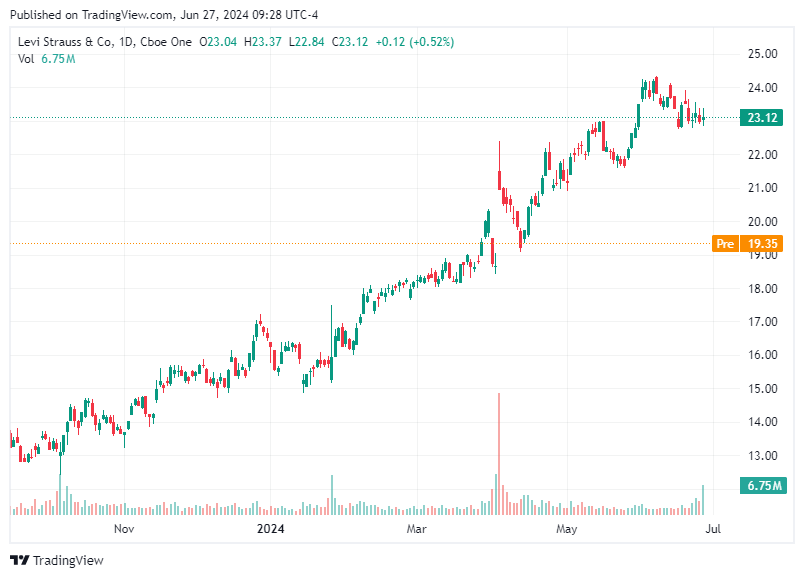Click the green O23.04 open value
This screenshot has width=804, height=578.
pos(218,42)
